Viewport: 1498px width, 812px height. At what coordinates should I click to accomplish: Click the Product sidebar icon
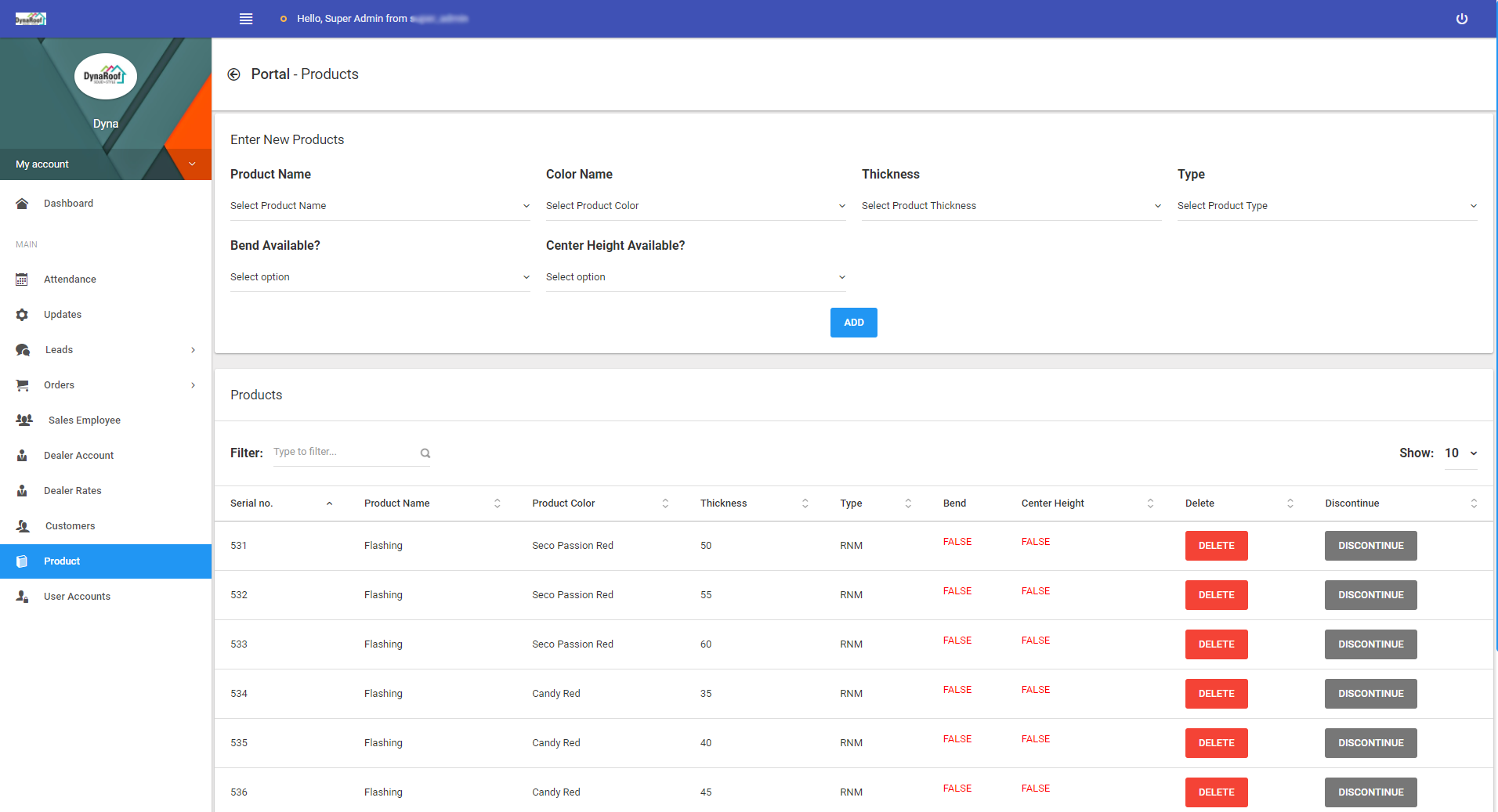(22, 561)
